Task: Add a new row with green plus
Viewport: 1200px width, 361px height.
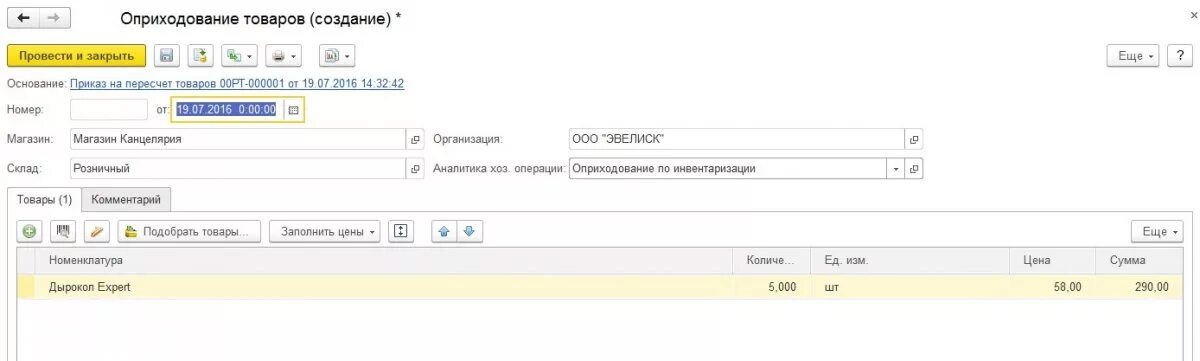Action: [x=29, y=231]
